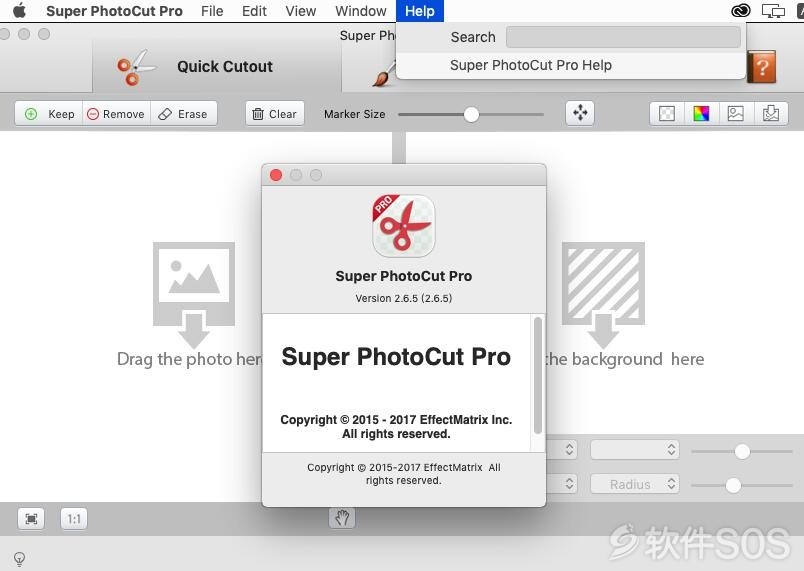The width and height of the screenshot is (804, 571).
Task: Open the Radius dropdown
Action: (635, 484)
